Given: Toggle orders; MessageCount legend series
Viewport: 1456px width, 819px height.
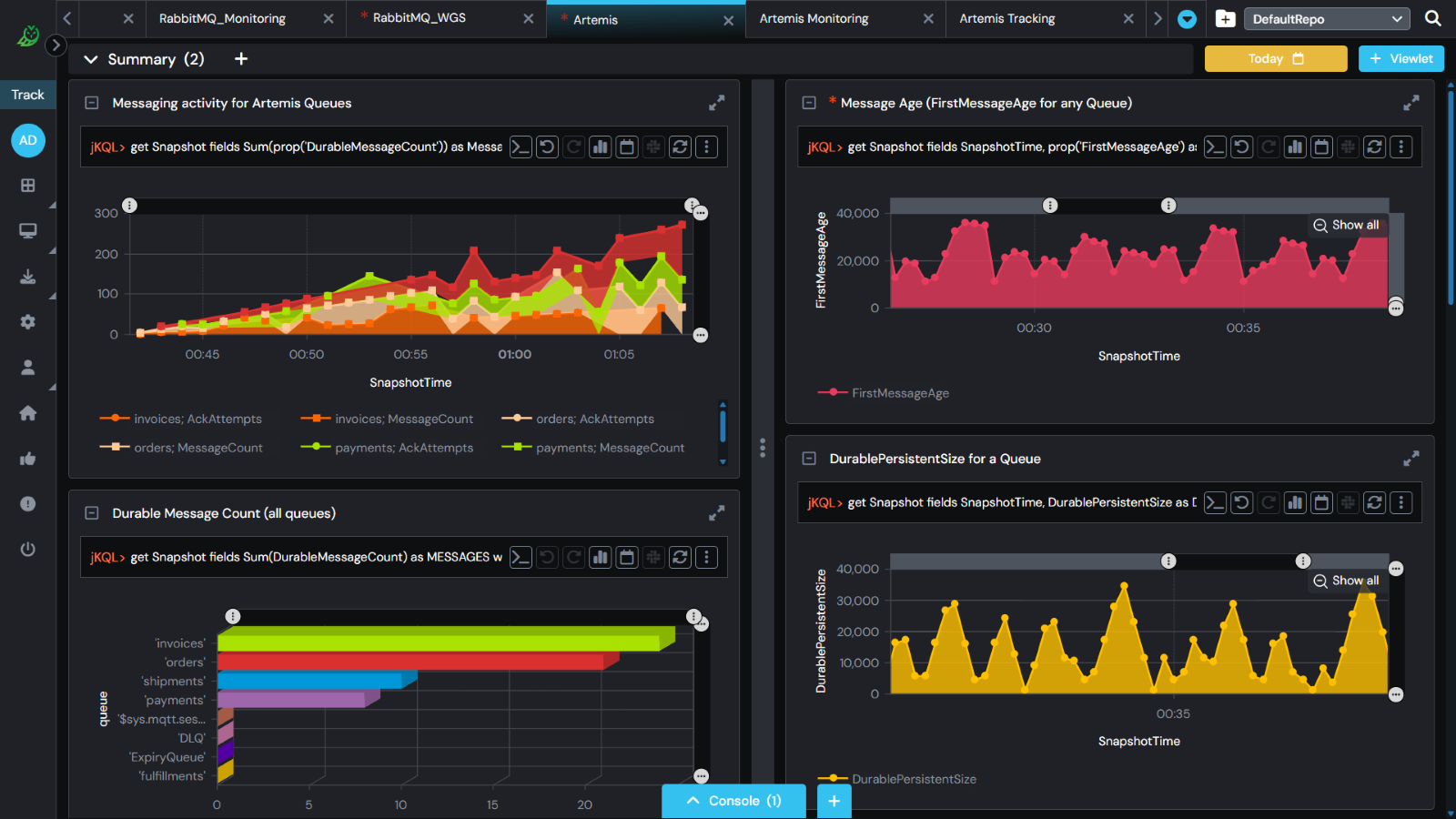Looking at the screenshot, I should click(181, 448).
